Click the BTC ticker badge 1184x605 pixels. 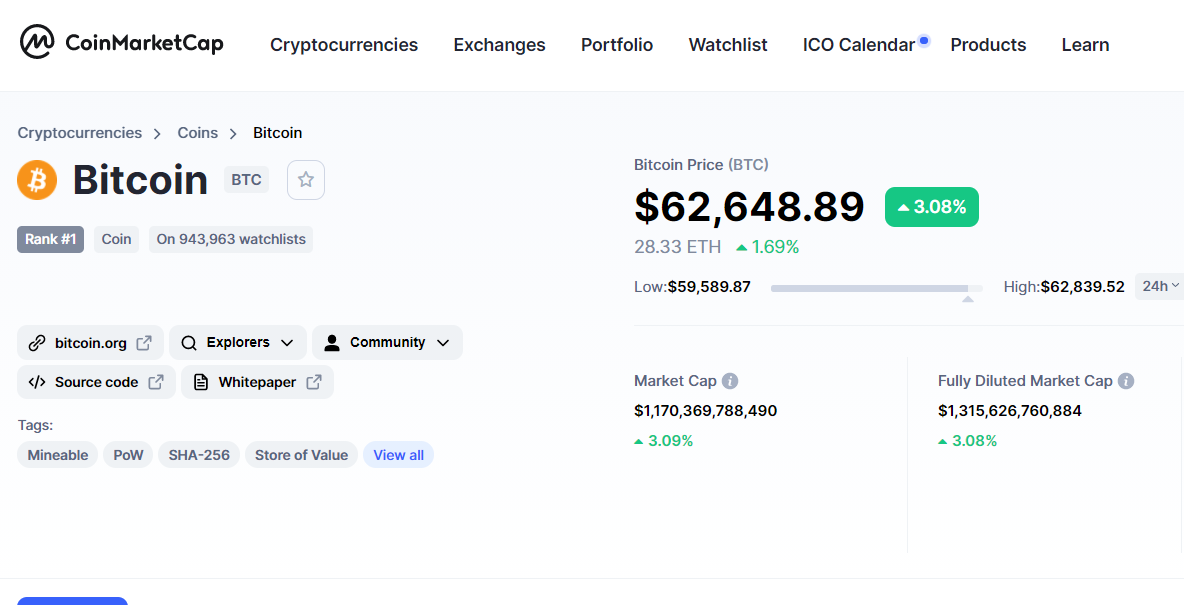pos(246,180)
